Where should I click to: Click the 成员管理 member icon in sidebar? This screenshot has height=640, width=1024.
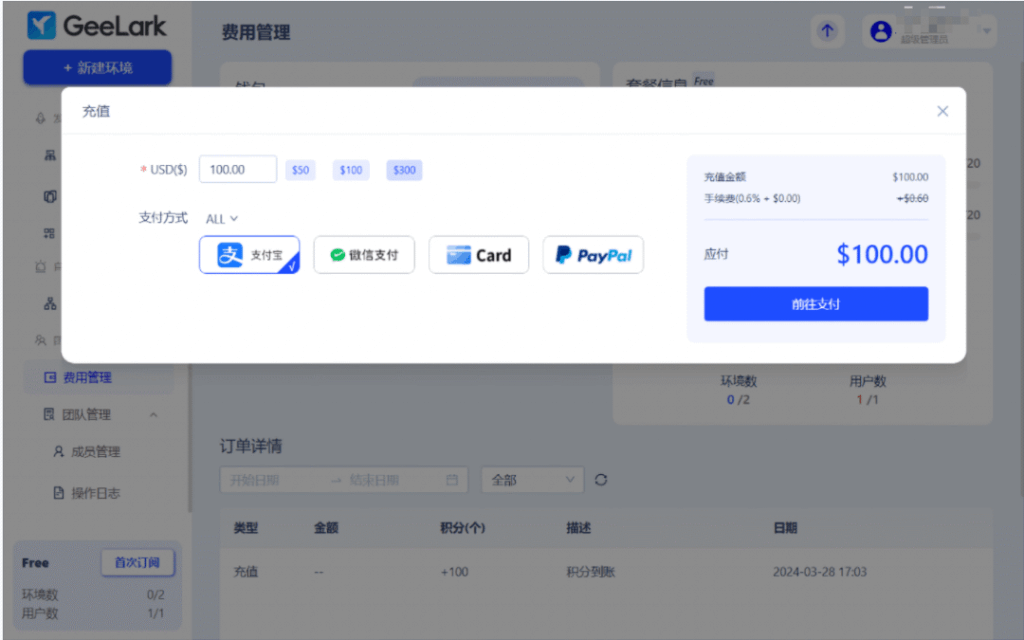click(x=59, y=452)
